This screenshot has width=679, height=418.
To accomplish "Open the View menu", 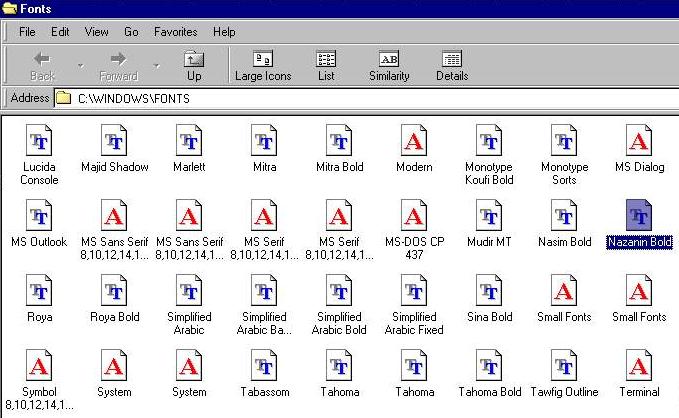I will pyautogui.click(x=96, y=32).
